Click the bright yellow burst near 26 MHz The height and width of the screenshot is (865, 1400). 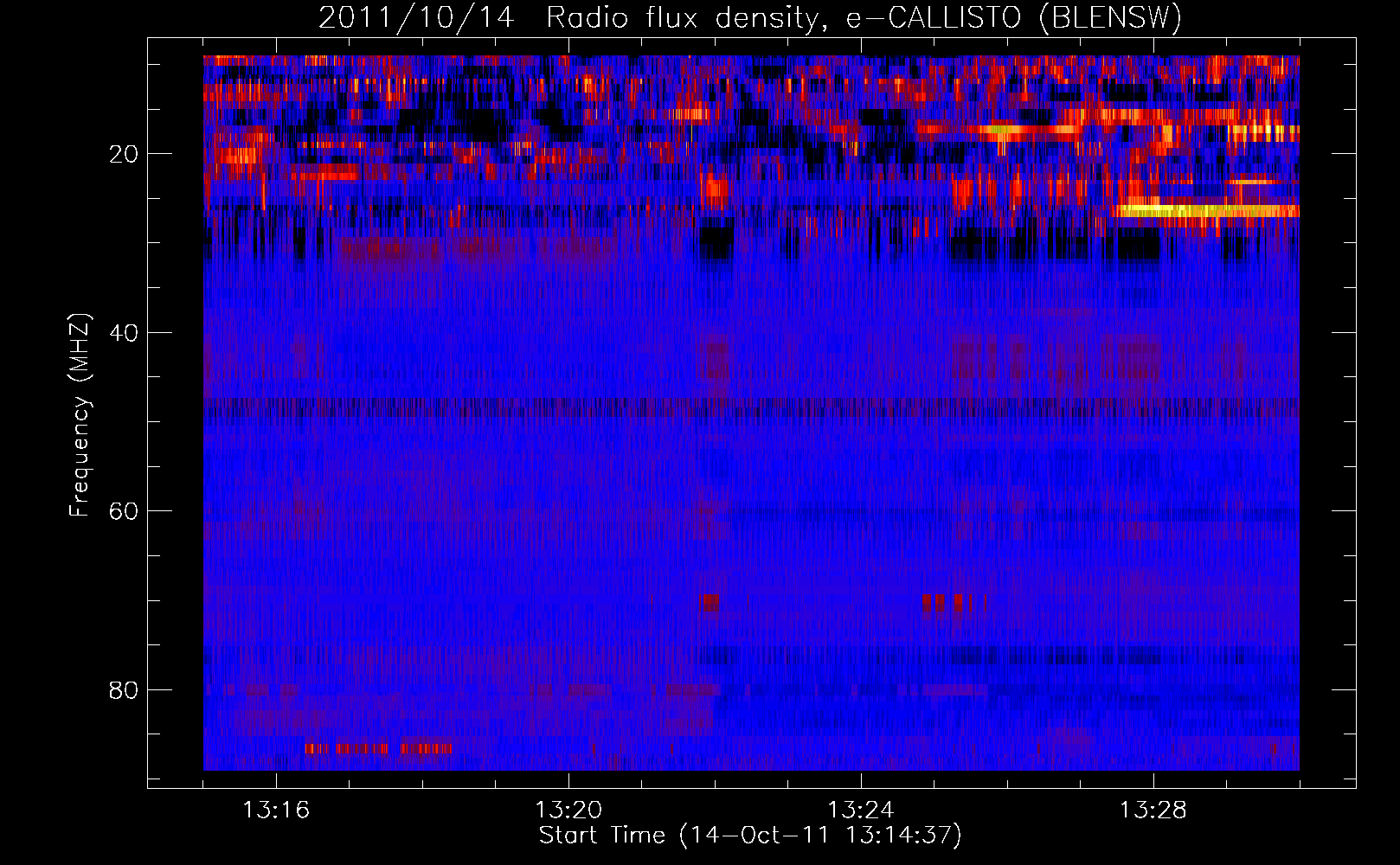(x=1207, y=210)
